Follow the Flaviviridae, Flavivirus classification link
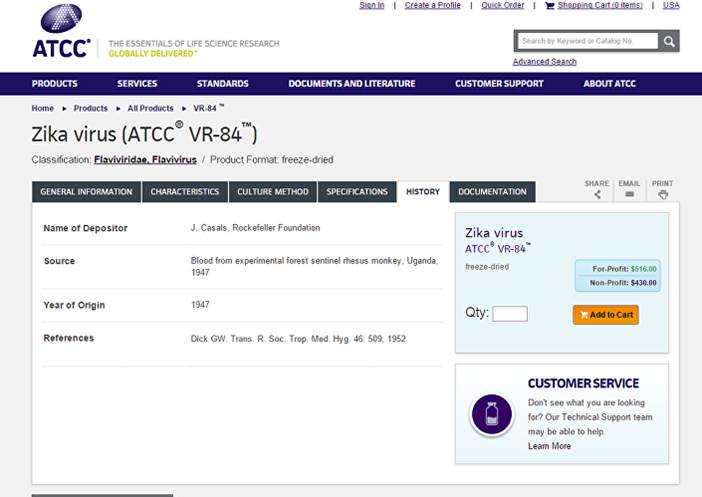 click(x=145, y=160)
